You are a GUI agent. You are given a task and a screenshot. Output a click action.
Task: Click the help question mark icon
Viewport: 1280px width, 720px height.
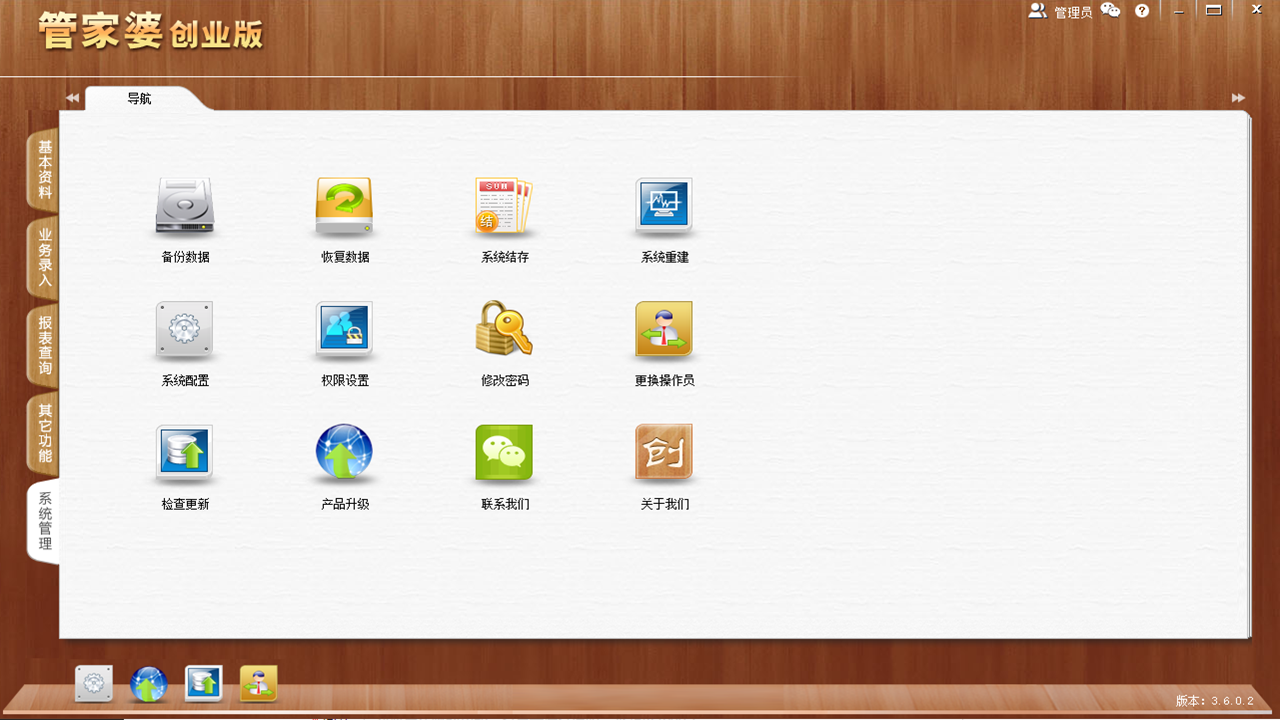coord(1142,11)
